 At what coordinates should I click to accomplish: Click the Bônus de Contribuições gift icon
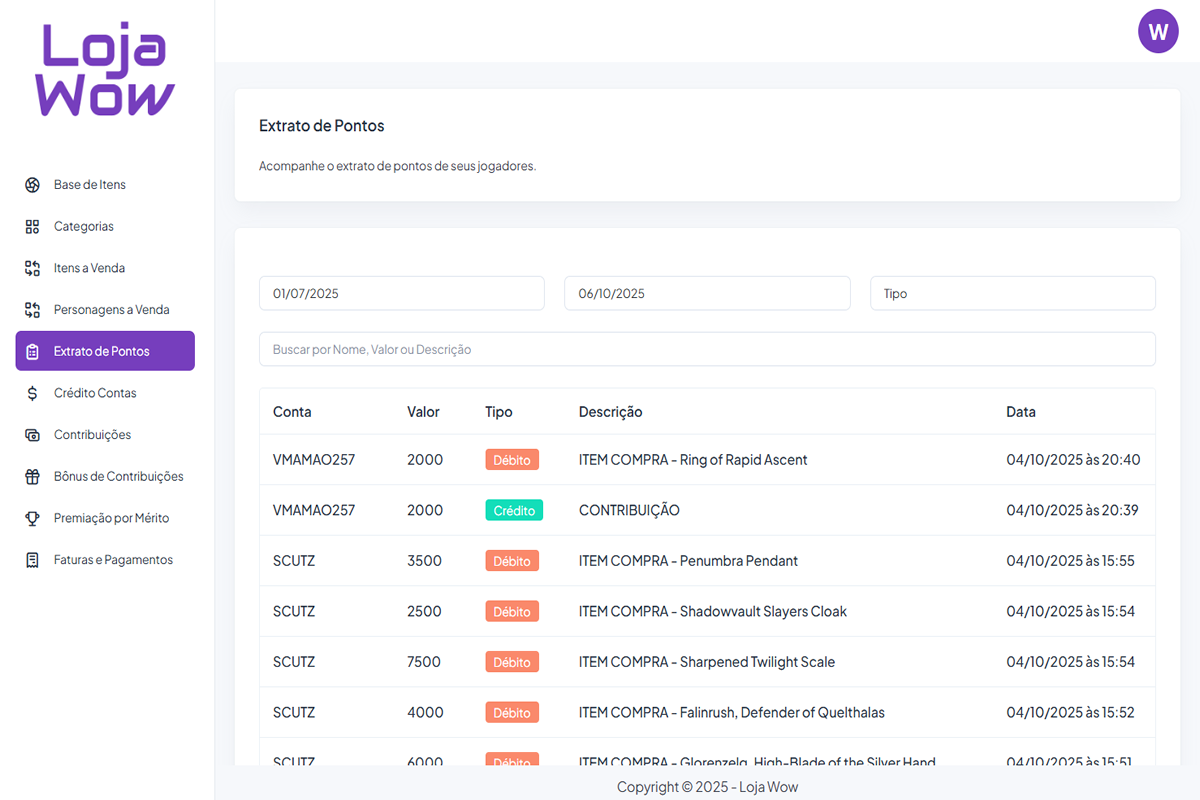click(x=32, y=477)
